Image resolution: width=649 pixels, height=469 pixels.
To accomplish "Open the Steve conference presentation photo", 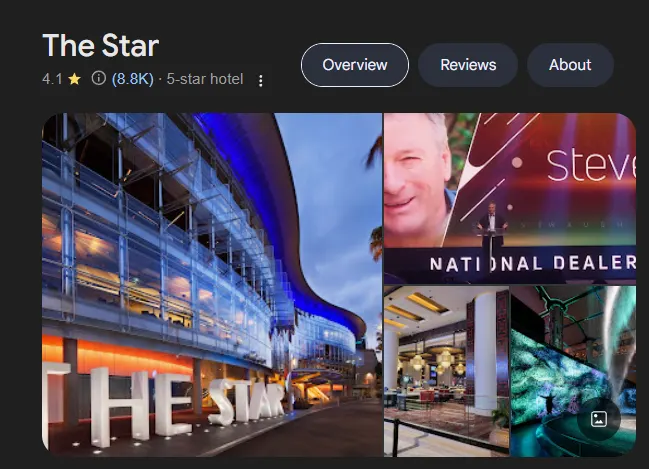I will (510, 198).
